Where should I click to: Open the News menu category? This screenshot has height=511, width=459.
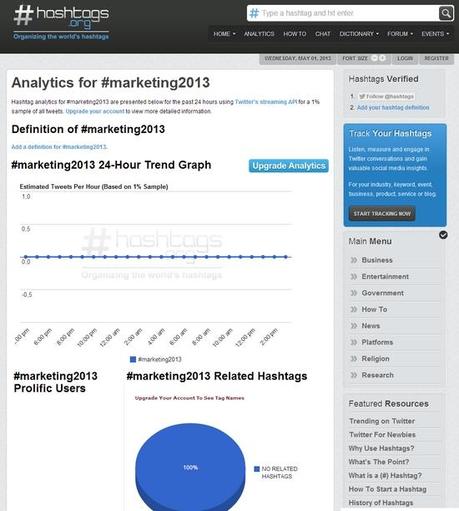[371, 326]
